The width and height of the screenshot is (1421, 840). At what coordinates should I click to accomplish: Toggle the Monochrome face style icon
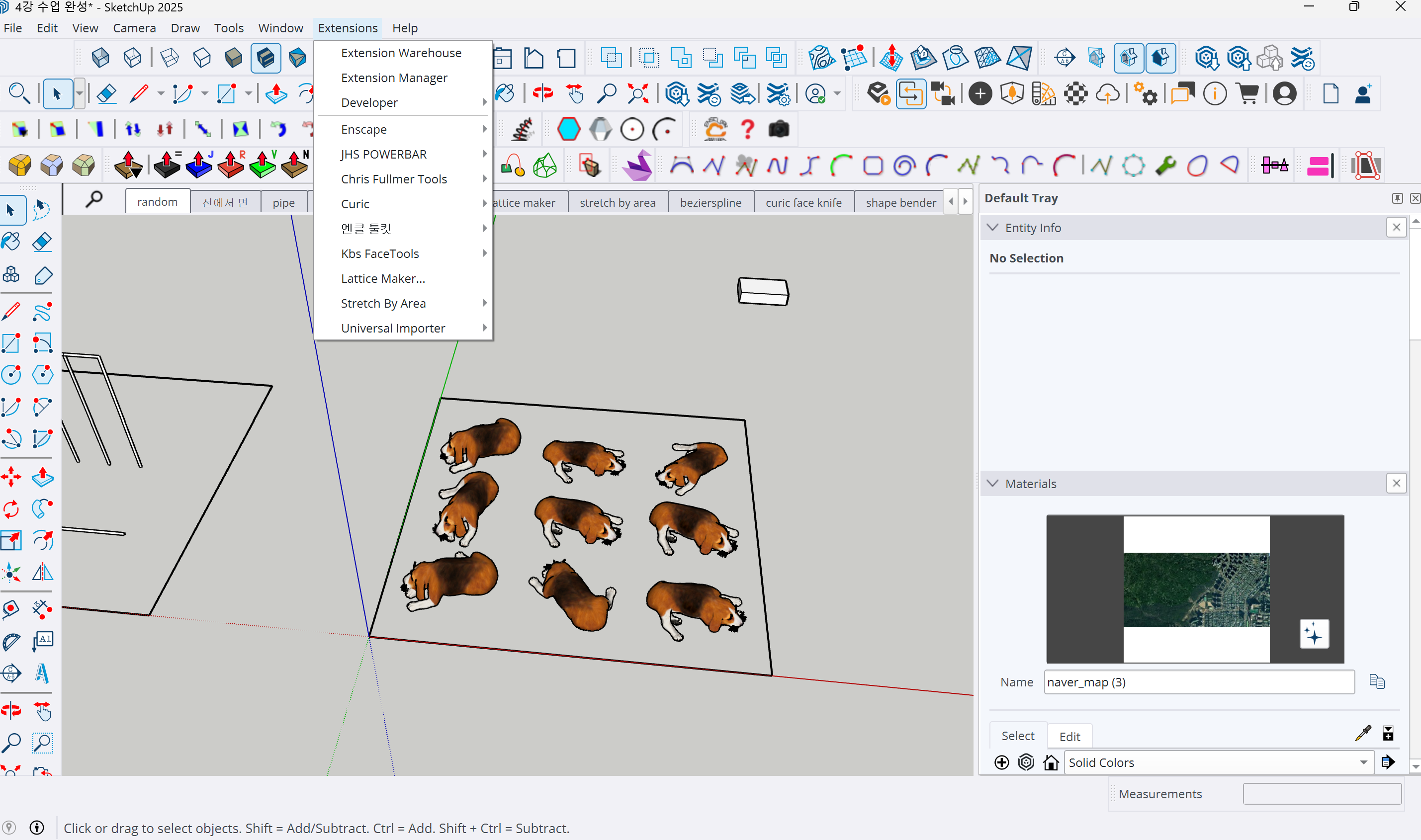[x=297, y=58]
